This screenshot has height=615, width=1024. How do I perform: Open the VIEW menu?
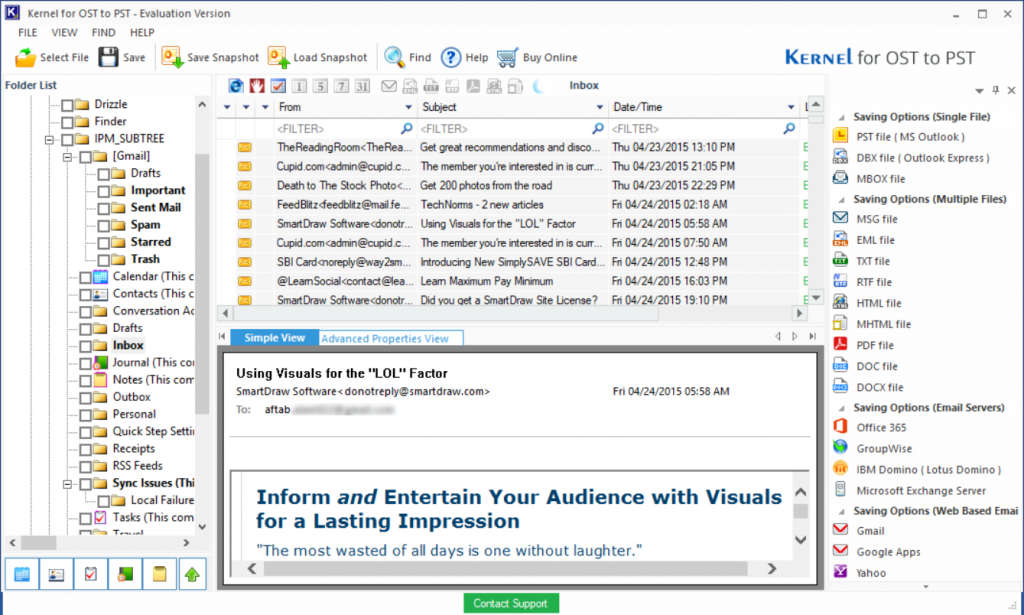[64, 32]
